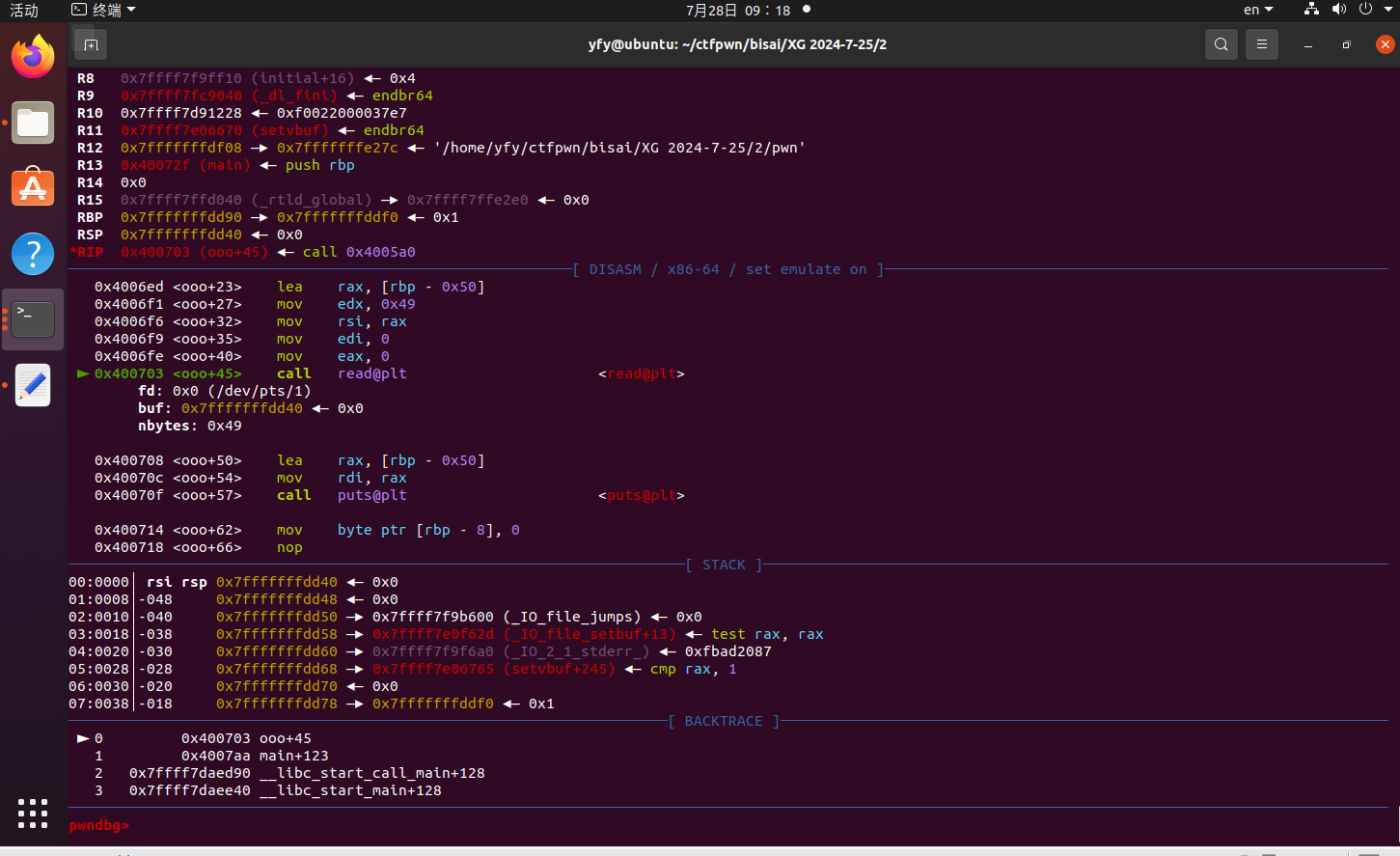Select the Terminal icon in dock

33,318
